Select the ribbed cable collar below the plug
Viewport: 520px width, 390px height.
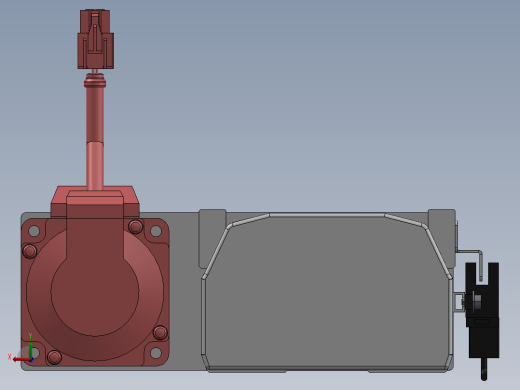coord(95,81)
